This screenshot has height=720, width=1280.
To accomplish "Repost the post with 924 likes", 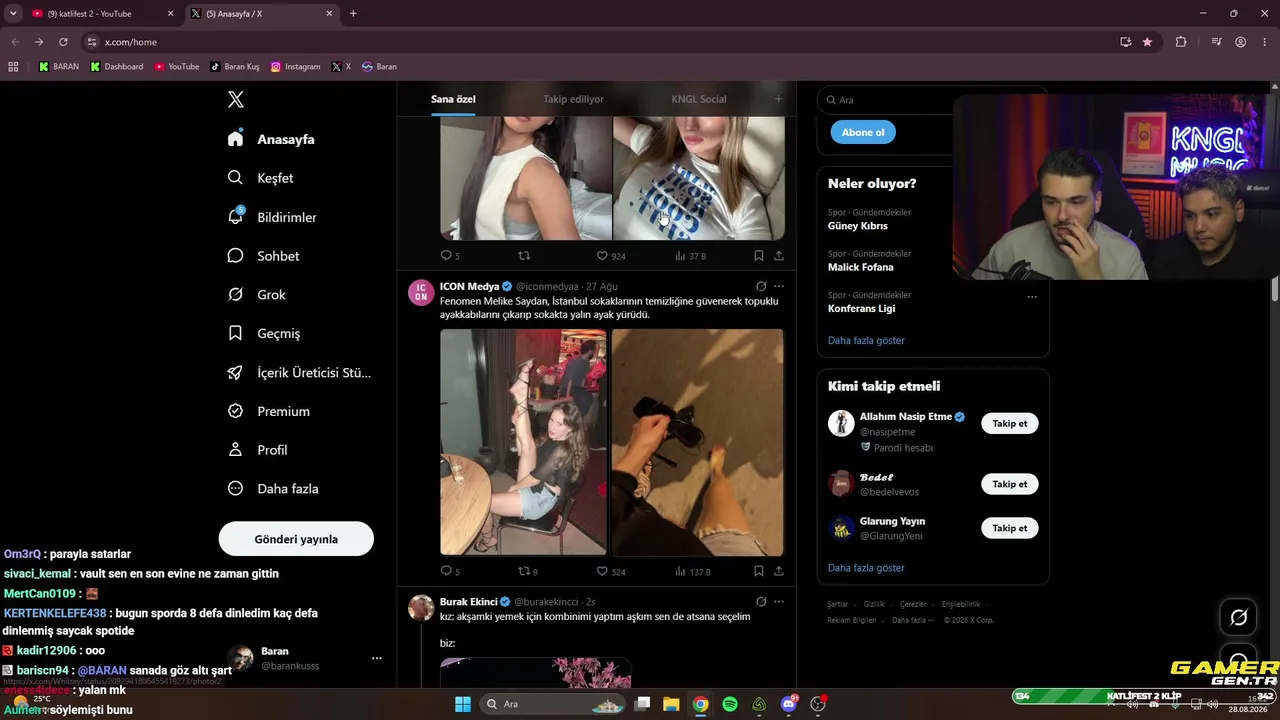I will coord(524,255).
